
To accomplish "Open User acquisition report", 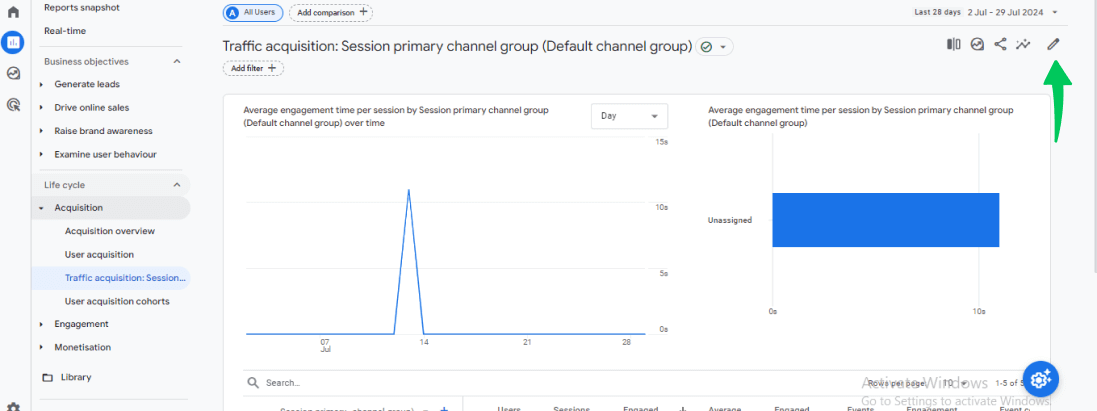I will [x=99, y=254].
